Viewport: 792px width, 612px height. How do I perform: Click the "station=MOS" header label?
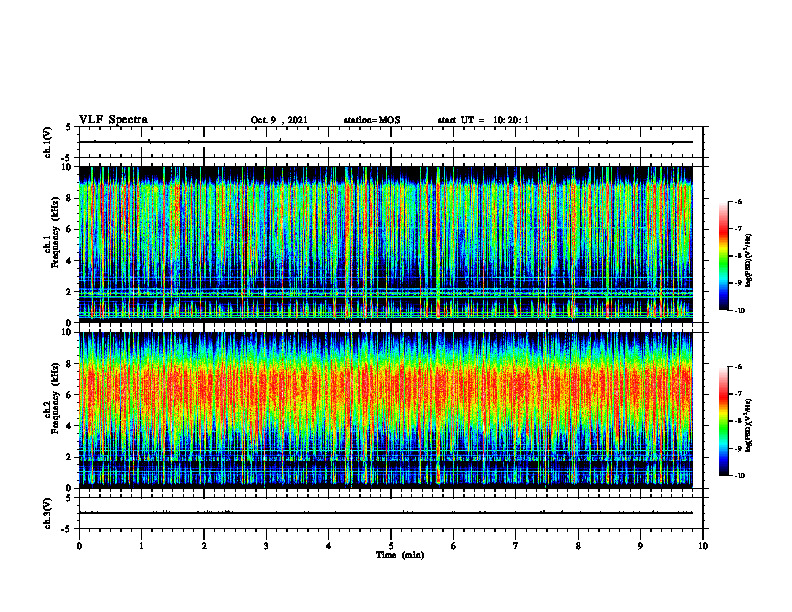(372, 120)
